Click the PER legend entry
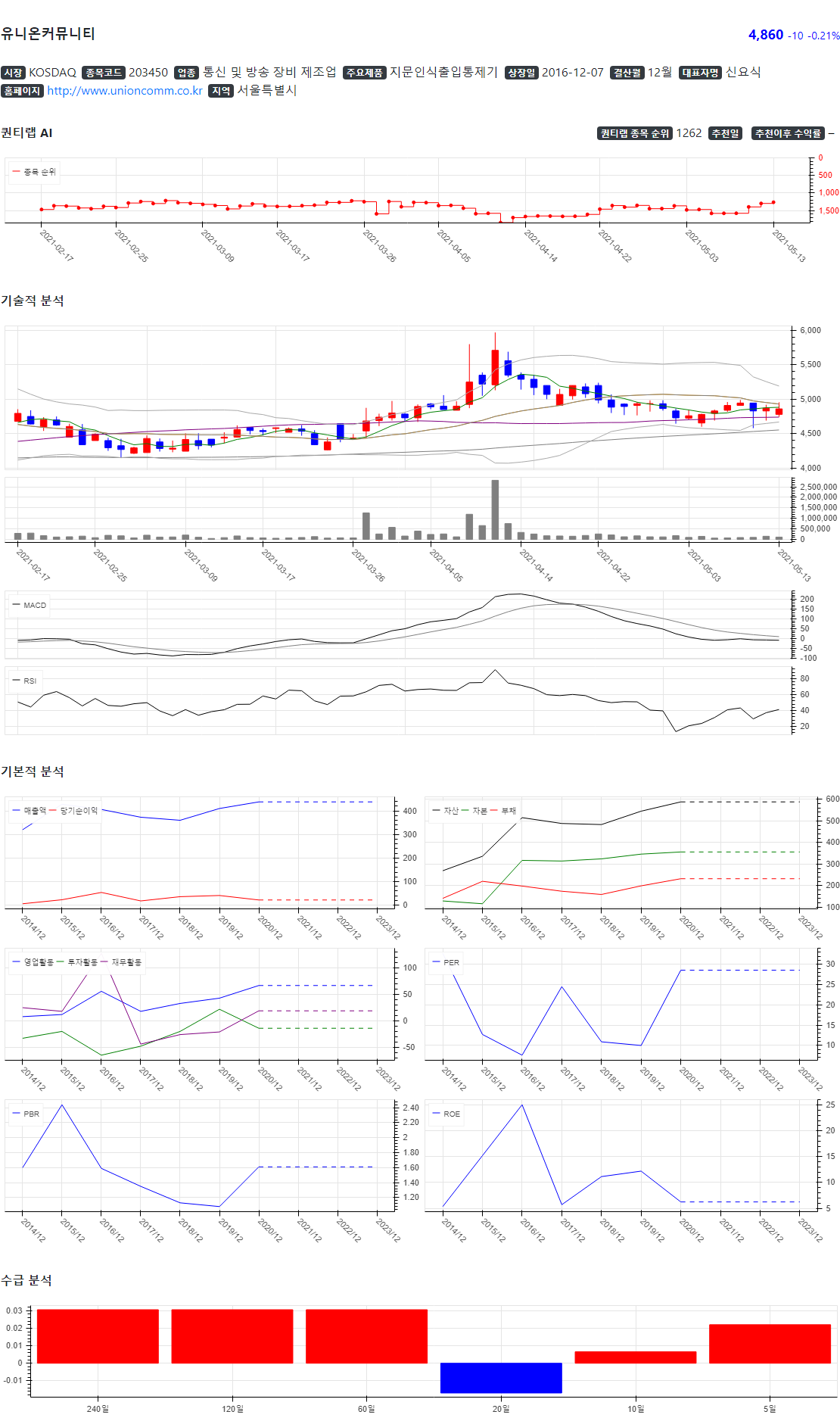 pos(446,962)
